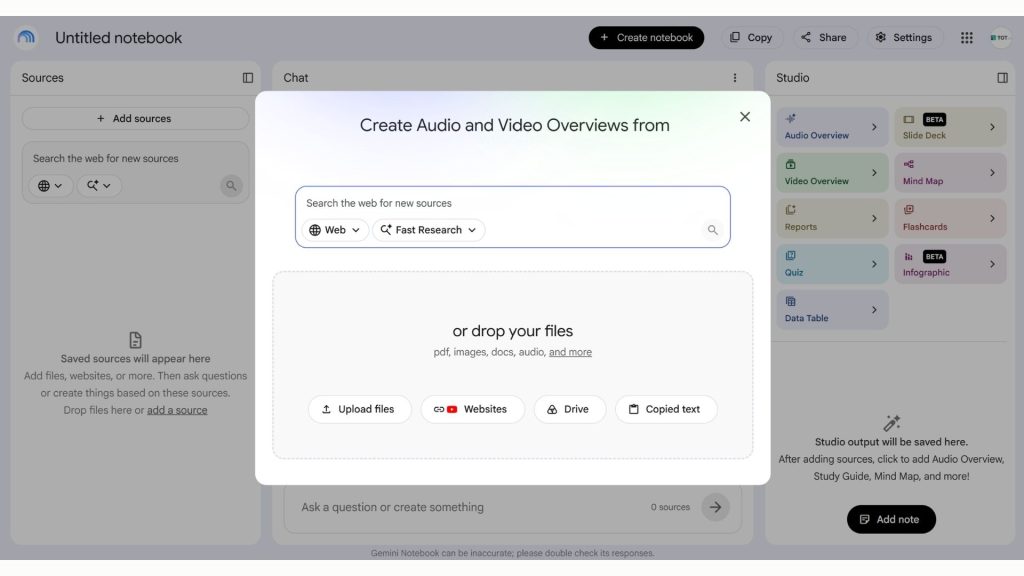1024x576 pixels.
Task: Click the Untitled notebook title
Action: (x=118, y=38)
